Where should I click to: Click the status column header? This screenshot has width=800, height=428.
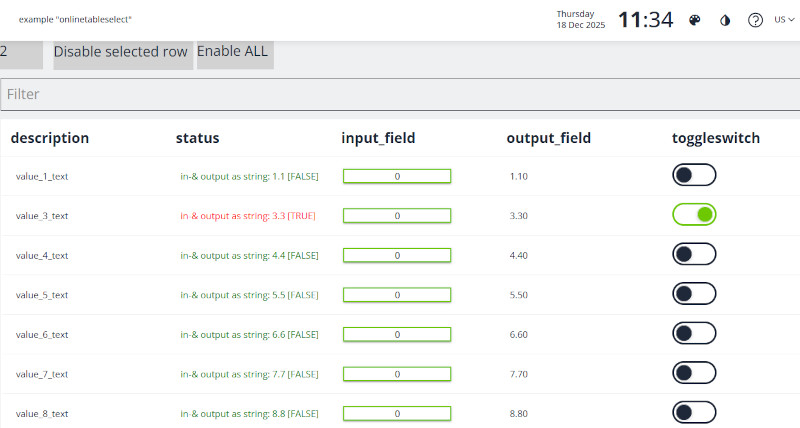point(197,138)
